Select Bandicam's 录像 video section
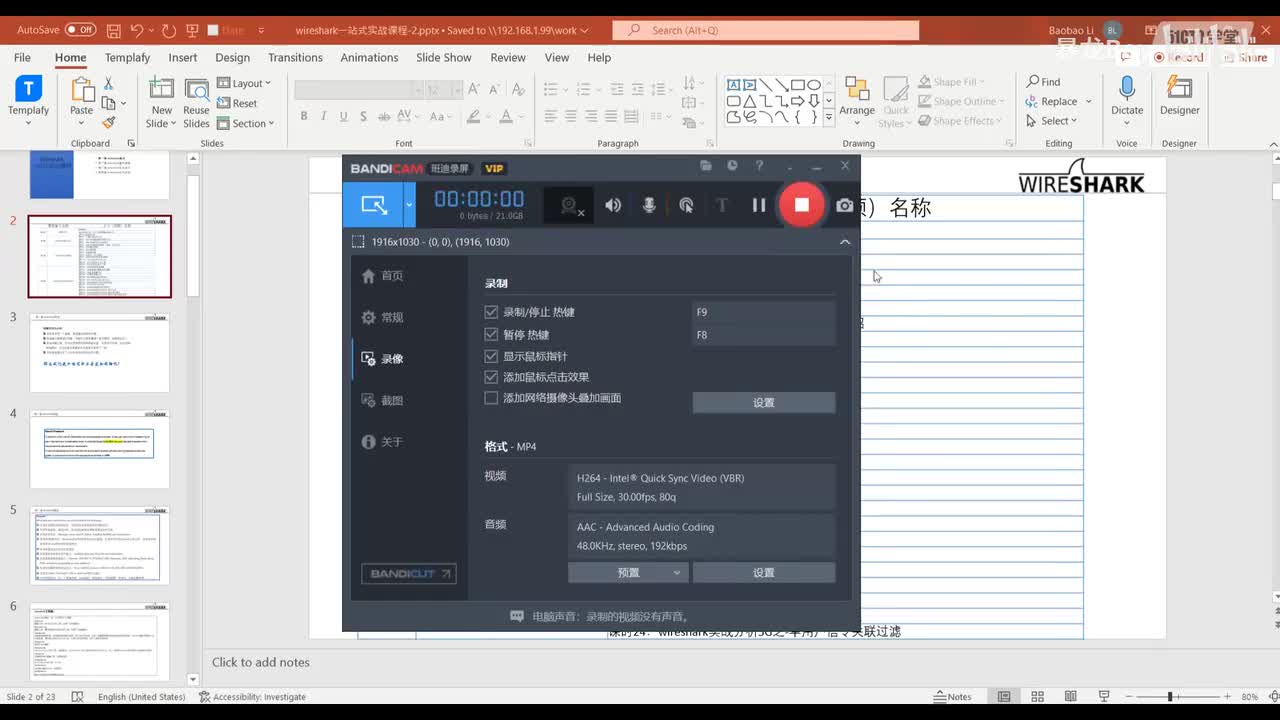This screenshot has height=720, width=1280. [x=383, y=359]
